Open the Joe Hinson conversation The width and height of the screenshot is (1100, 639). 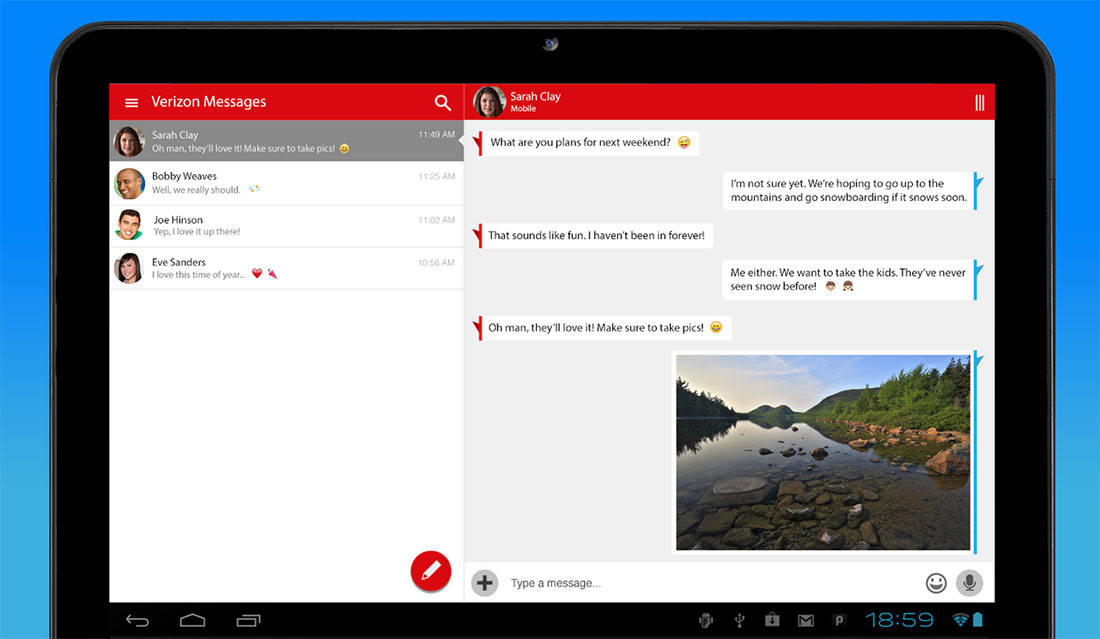pos(286,226)
